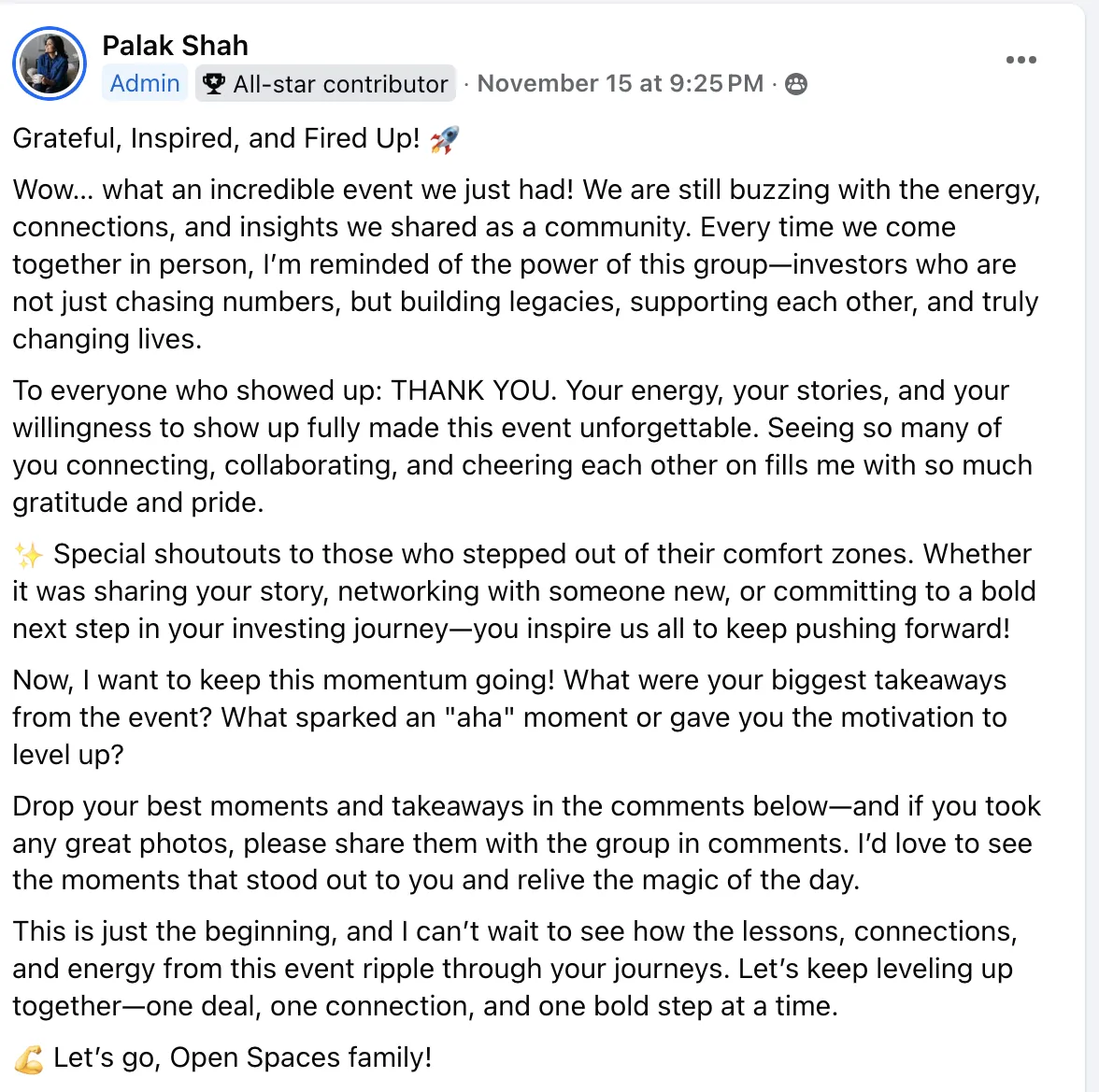Open Palak Shah's profile via name
Viewport: 1099px width, 1092px height.
[175, 45]
